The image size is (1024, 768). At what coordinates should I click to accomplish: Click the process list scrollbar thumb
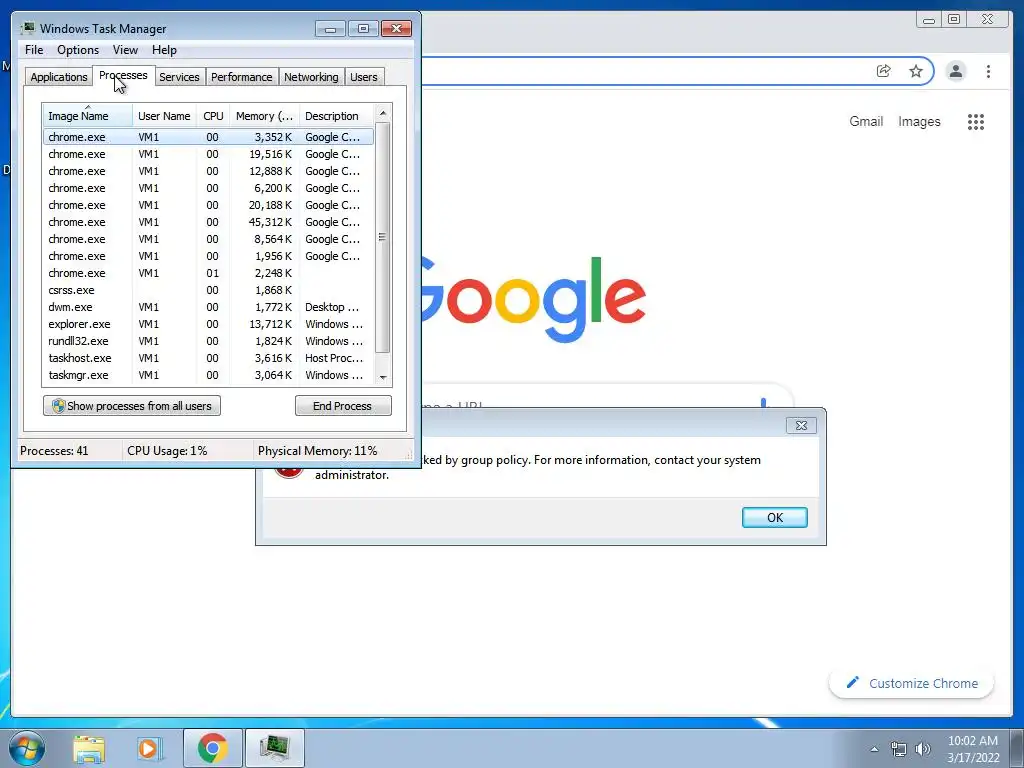point(383,237)
